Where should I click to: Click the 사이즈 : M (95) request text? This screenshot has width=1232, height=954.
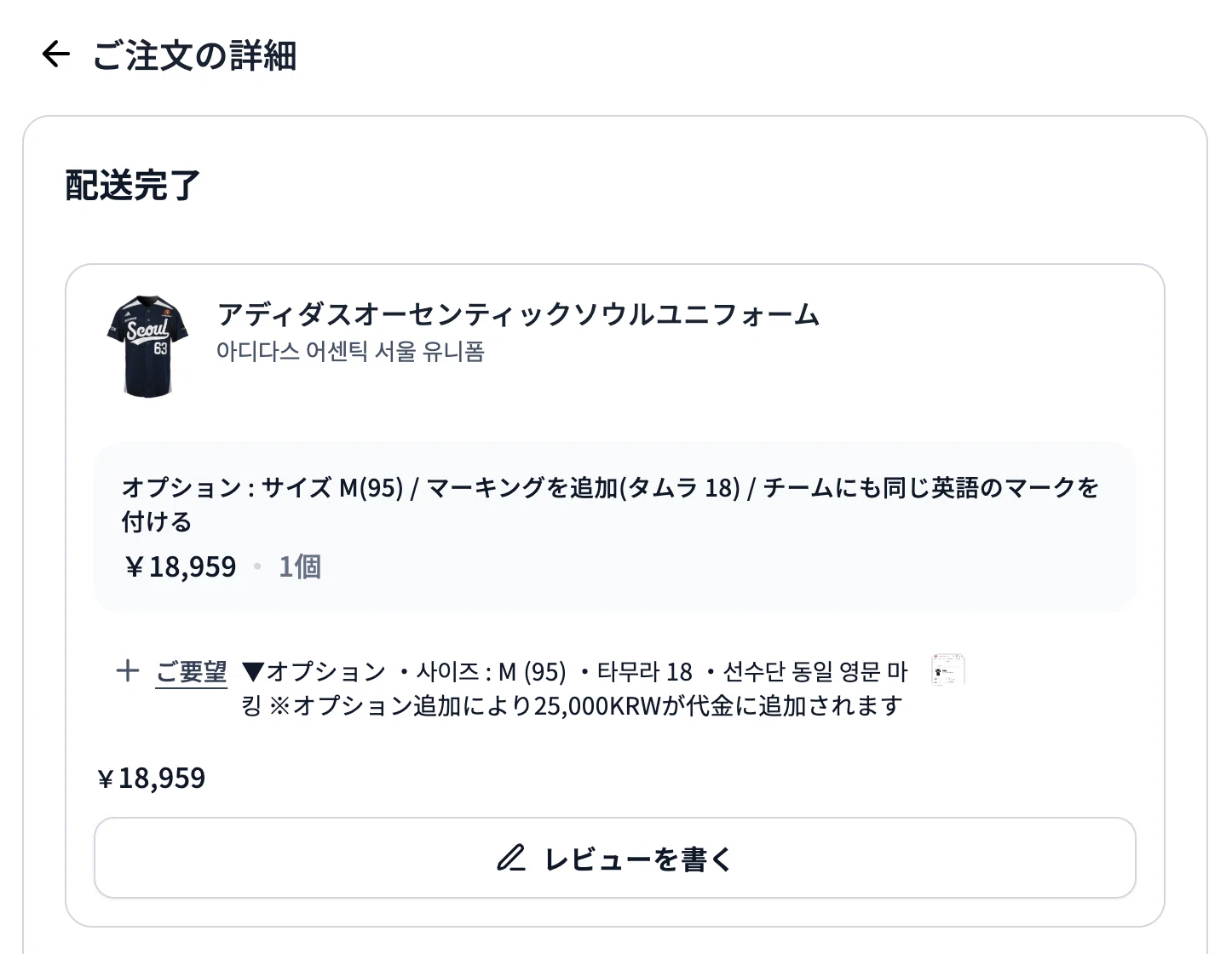pyautogui.click(x=491, y=672)
